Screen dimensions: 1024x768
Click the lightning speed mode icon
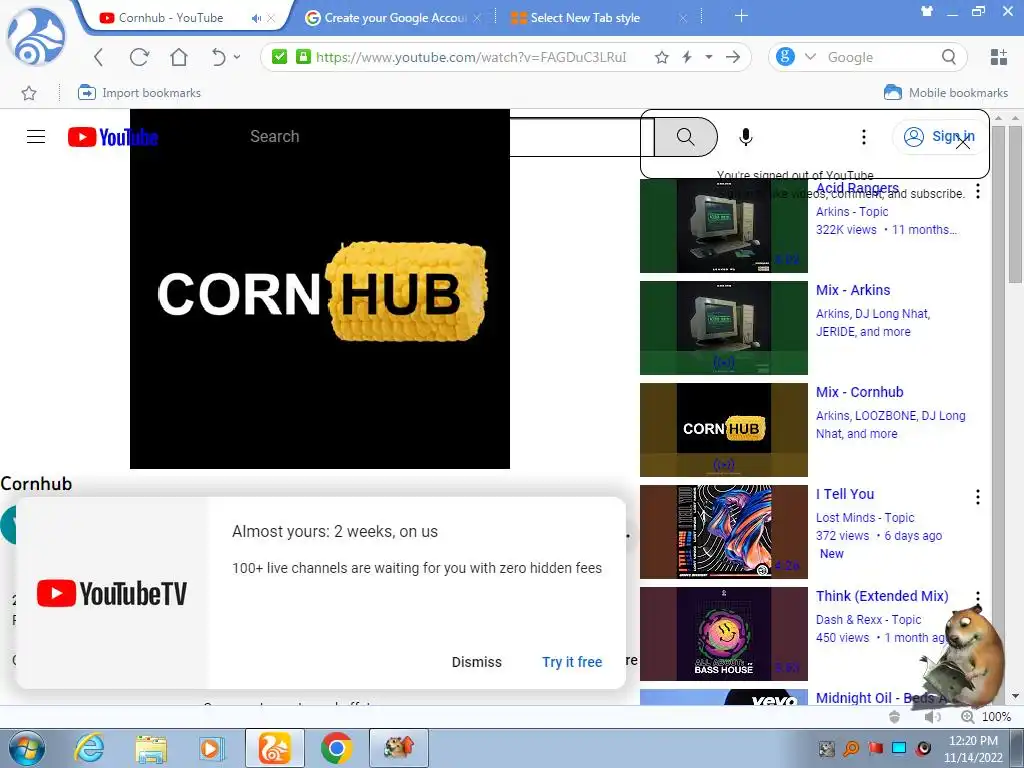(687, 57)
